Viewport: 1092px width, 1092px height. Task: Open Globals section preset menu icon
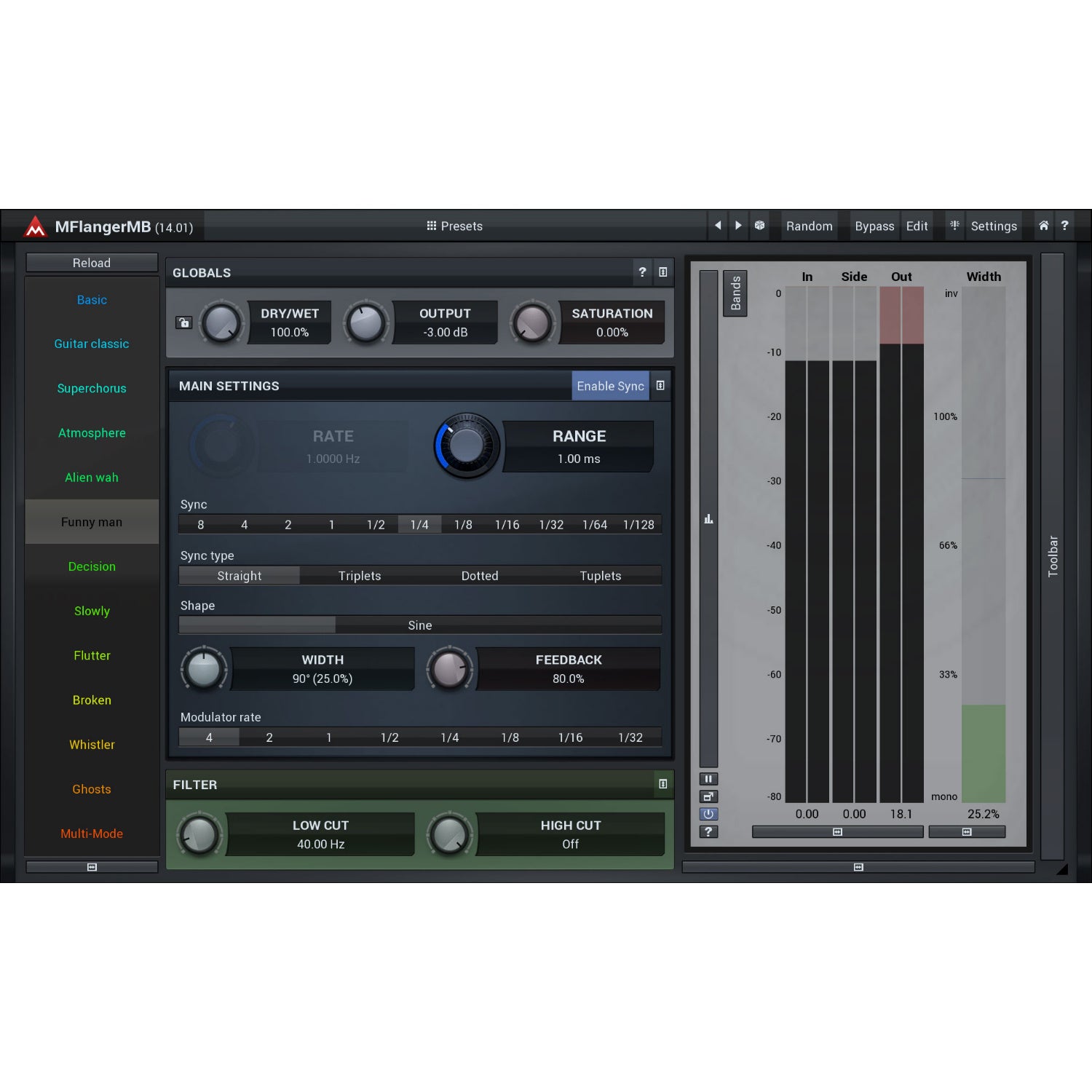coord(663,272)
